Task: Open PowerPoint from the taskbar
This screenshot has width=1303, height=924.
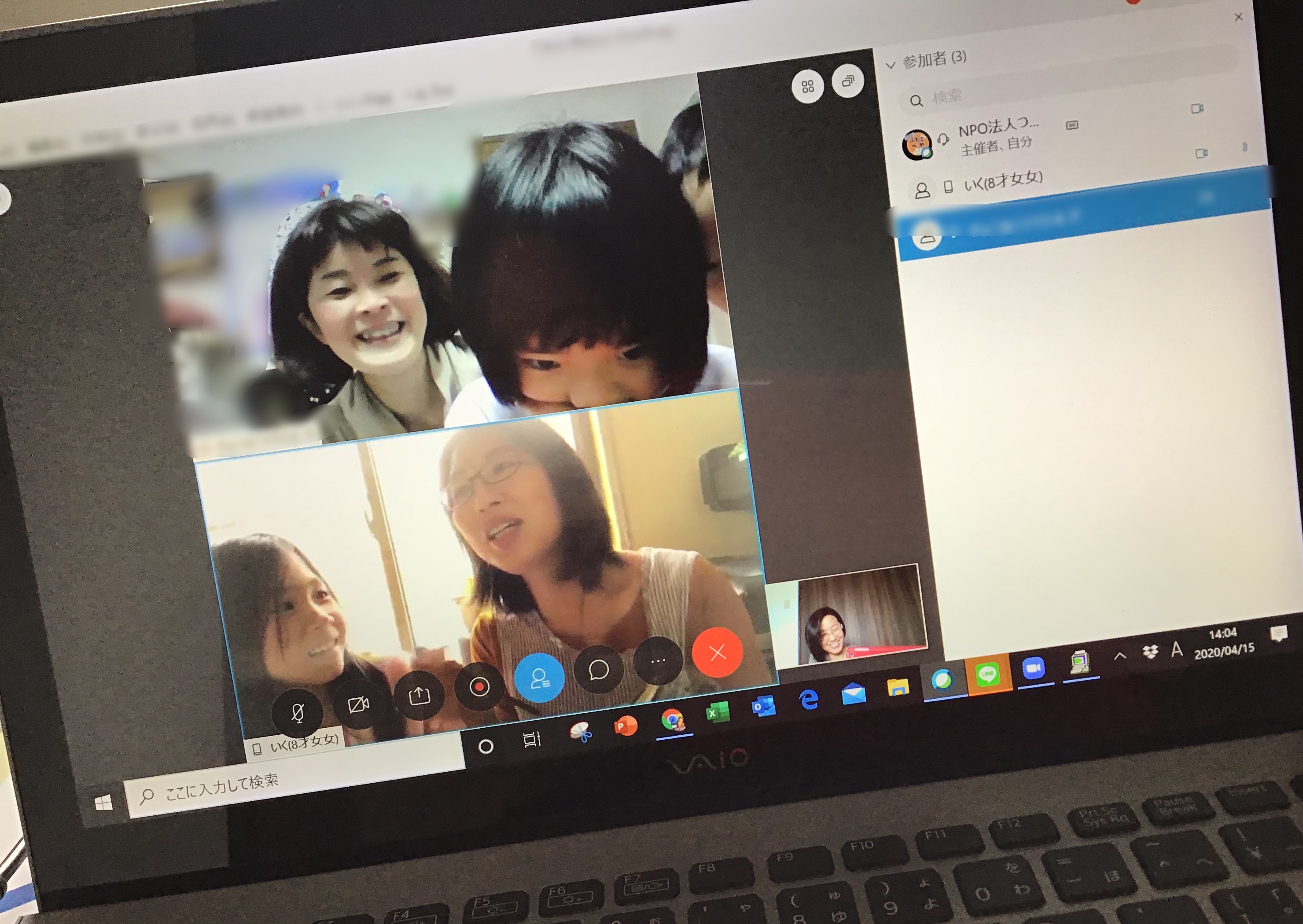Action: tap(626, 726)
